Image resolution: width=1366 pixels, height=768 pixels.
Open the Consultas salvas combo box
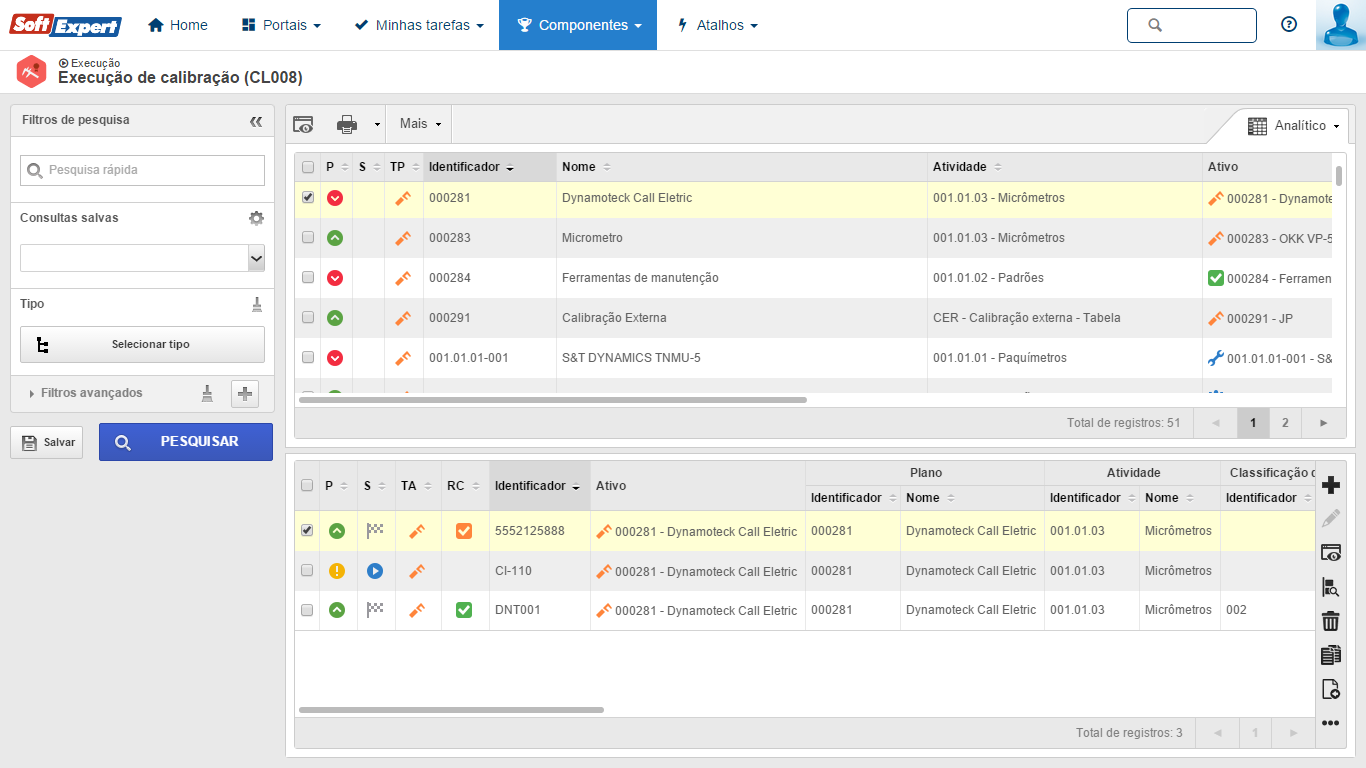(x=142, y=258)
